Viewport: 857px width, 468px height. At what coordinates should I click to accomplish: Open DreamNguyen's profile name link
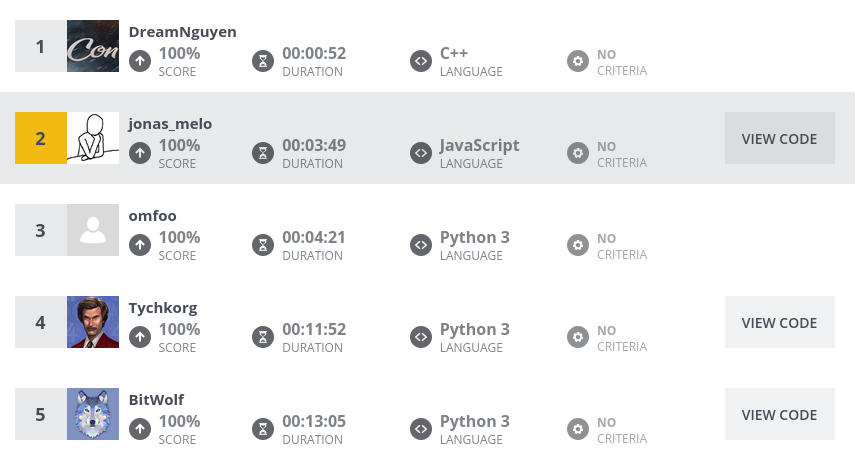tap(183, 32)
